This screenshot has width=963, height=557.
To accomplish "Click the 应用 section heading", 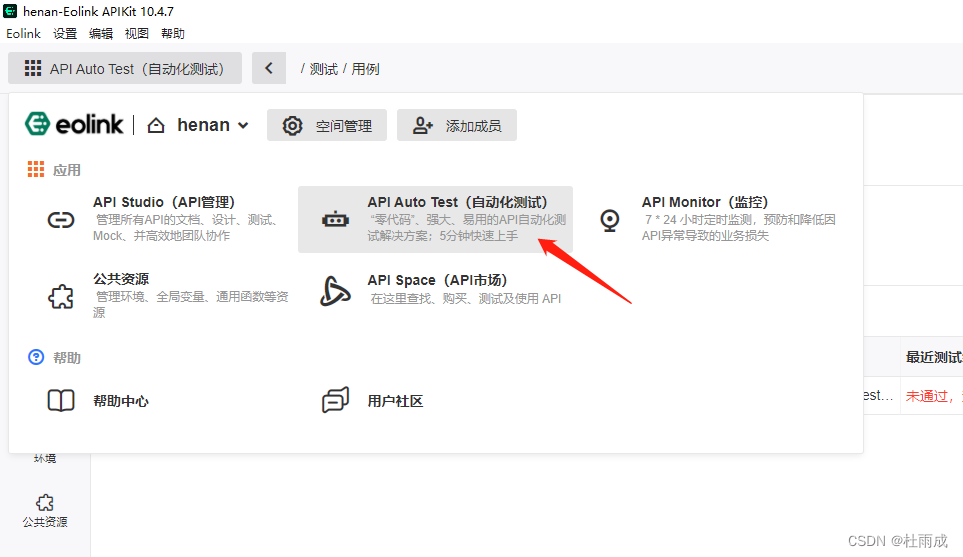I will coord(66,170).
